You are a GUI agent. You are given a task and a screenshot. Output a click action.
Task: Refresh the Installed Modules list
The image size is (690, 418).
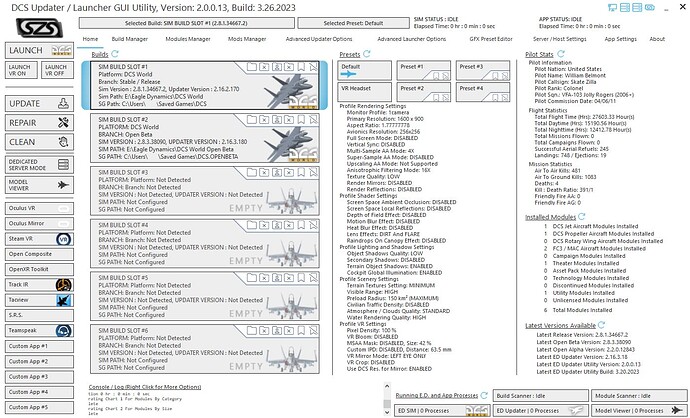point(582,216)
